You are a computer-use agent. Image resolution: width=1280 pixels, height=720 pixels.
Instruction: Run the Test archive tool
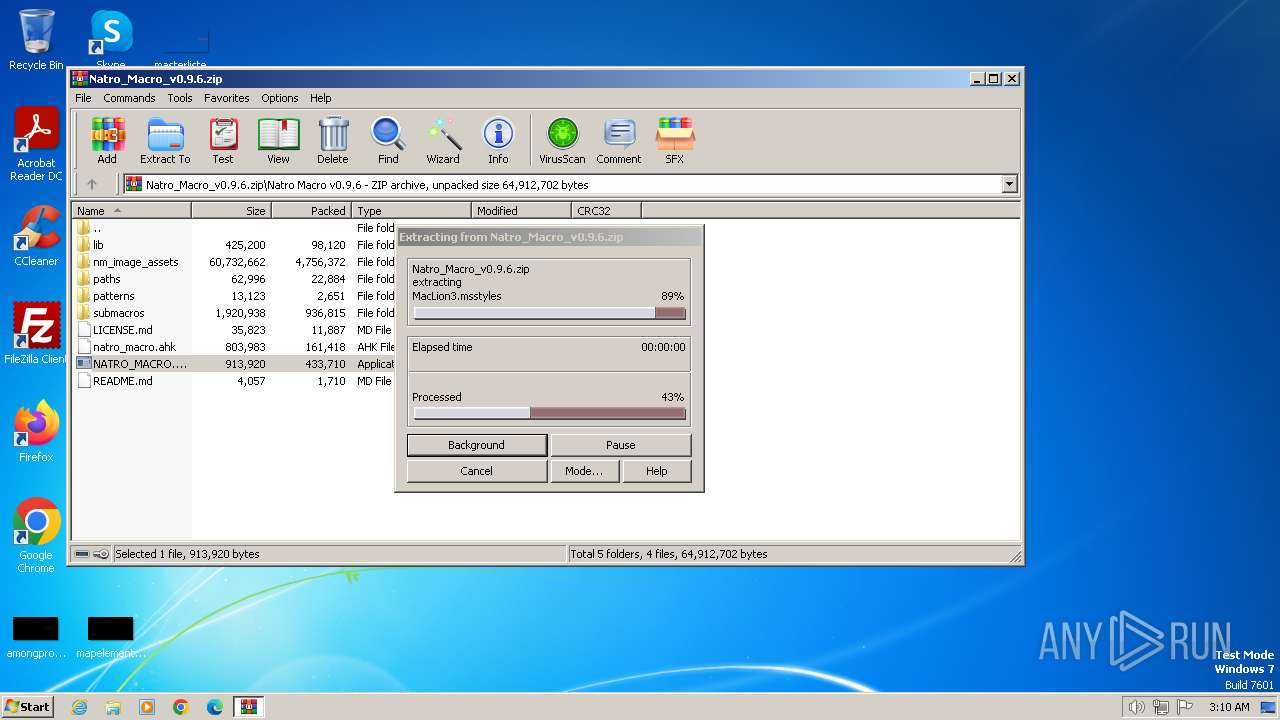coord(223,140)
